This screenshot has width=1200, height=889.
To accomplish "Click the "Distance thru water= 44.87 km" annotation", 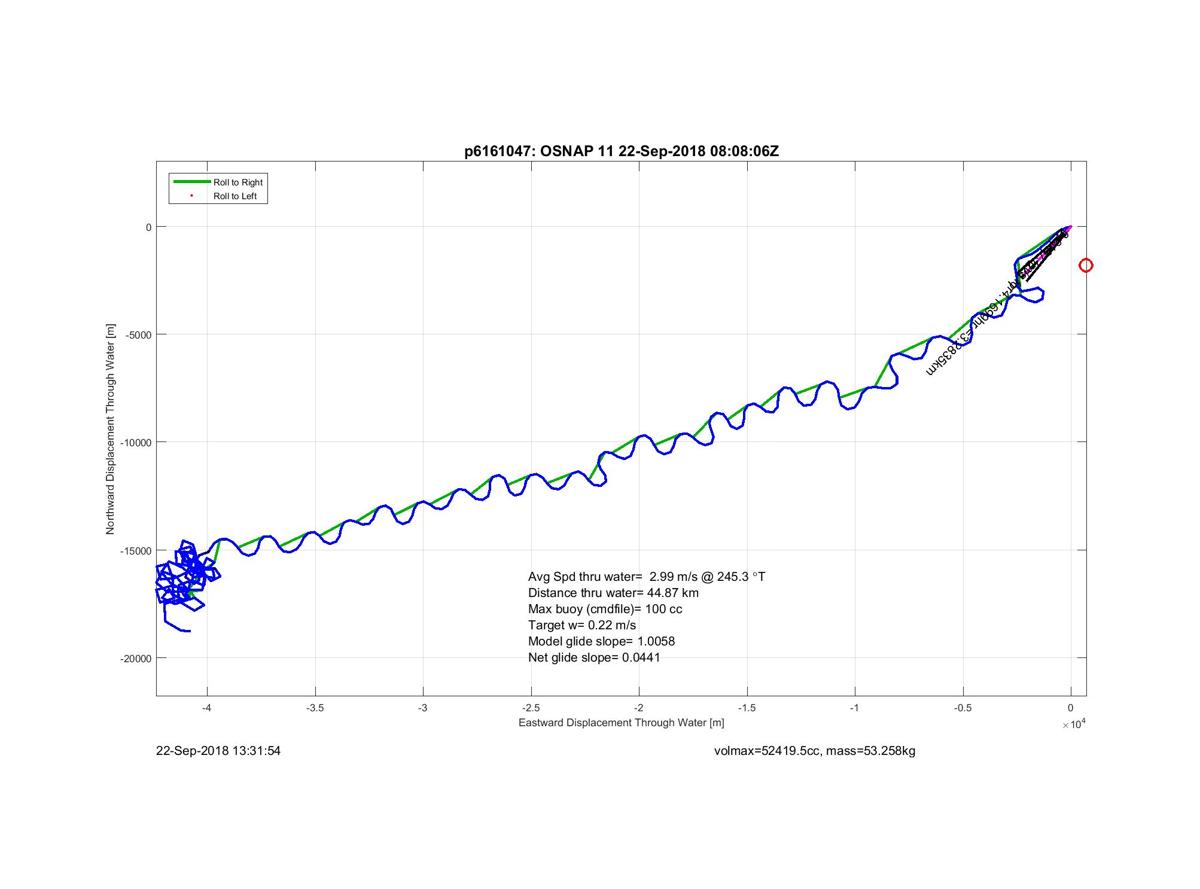I will click(x=613, y=593).
